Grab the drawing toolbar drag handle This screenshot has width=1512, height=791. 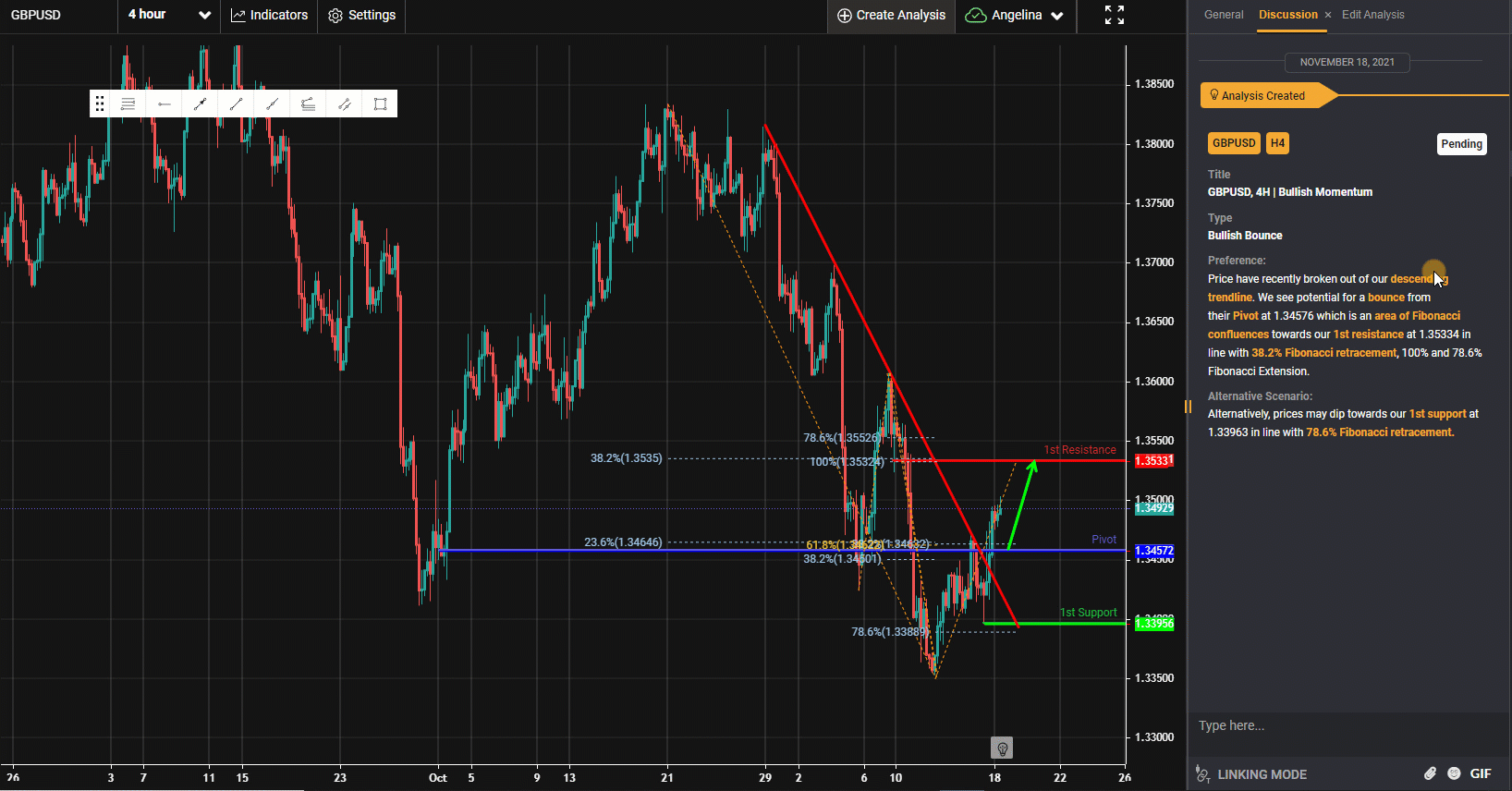tap(100, 103)
